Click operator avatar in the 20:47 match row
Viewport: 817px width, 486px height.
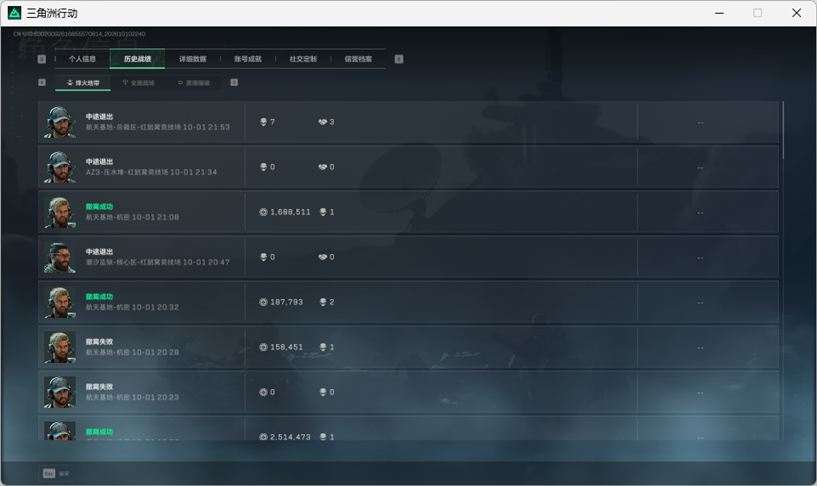59,257
